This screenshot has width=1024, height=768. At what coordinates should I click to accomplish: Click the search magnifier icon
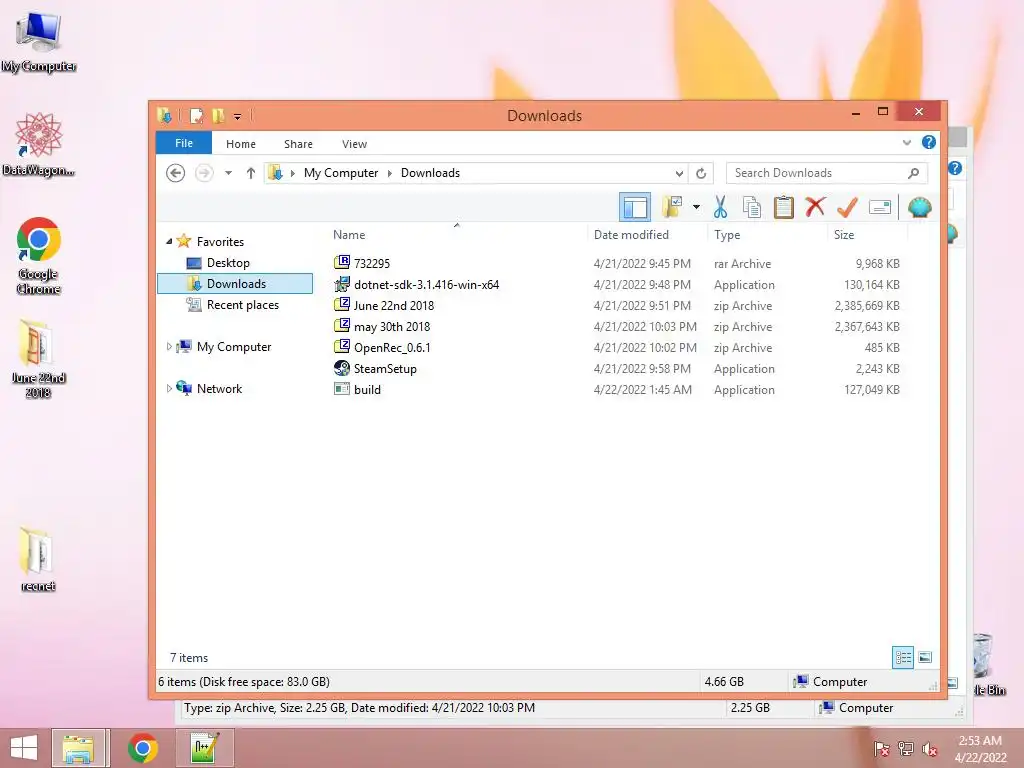tap(914, 173)
